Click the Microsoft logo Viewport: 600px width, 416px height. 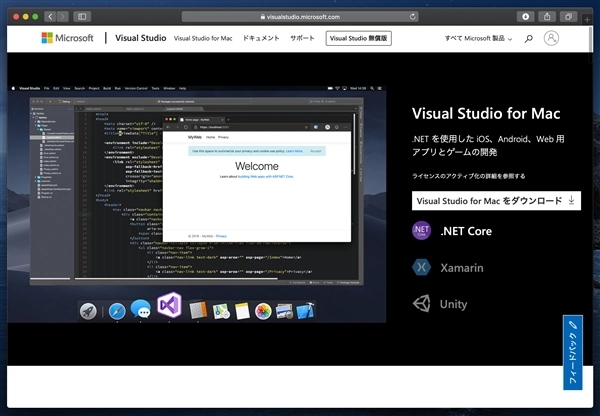[67, 38]
